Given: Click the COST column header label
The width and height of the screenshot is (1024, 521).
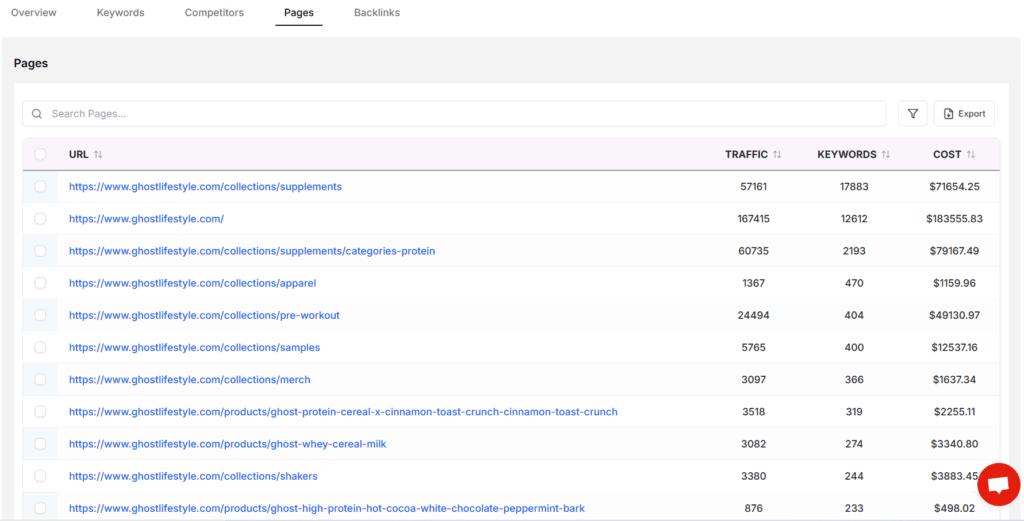Looking at the screenshot, I should 947,155.
